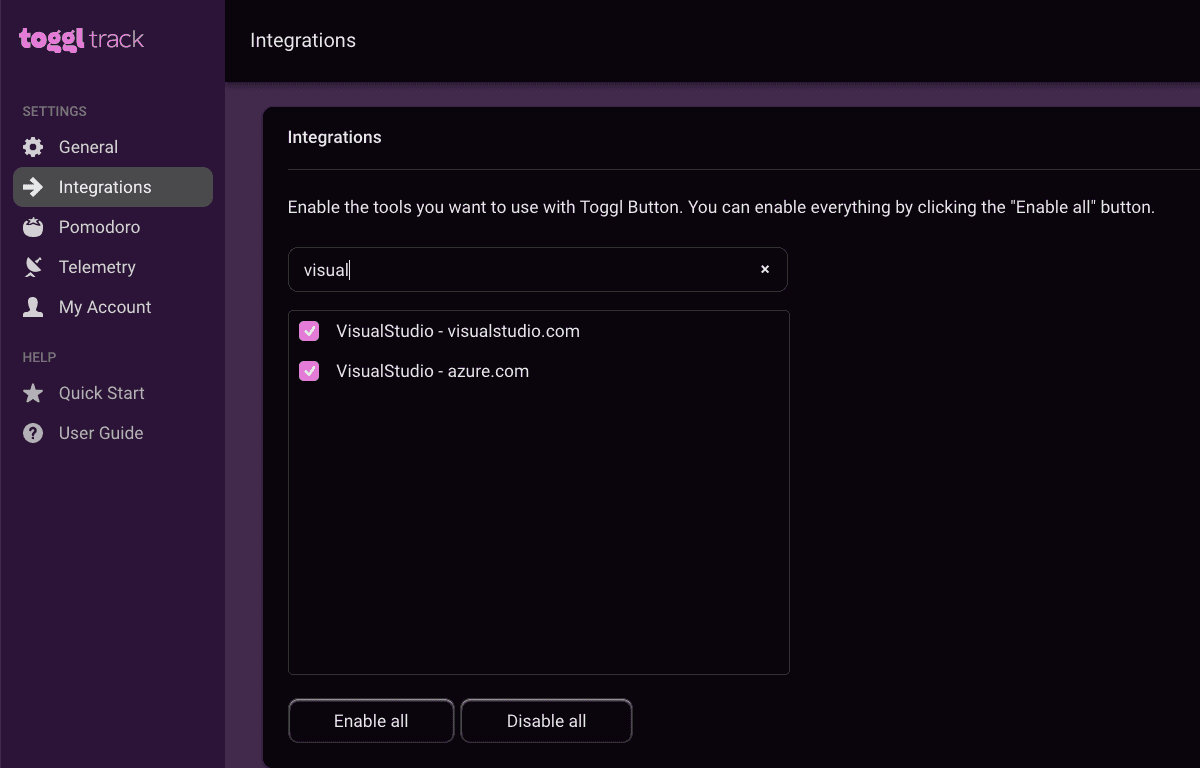Open My Account using the person icon
The height and width of the screenshot is (768, 1200).
33,306
